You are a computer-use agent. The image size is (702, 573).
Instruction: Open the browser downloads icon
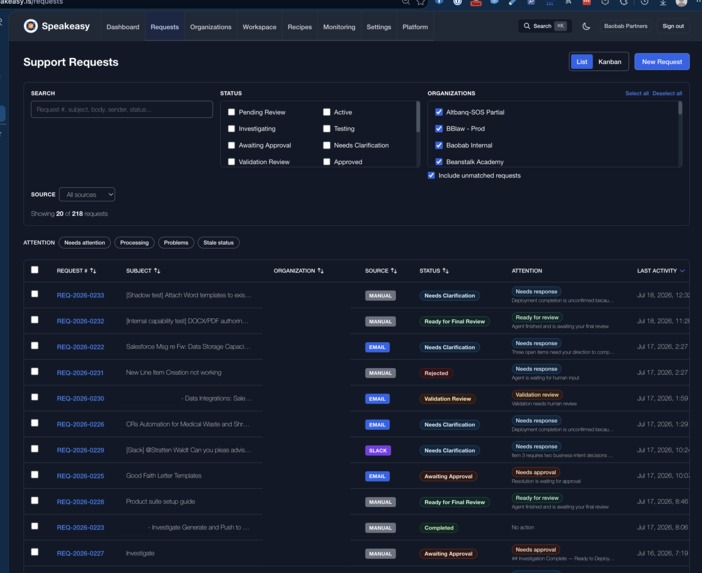(663, 2)
